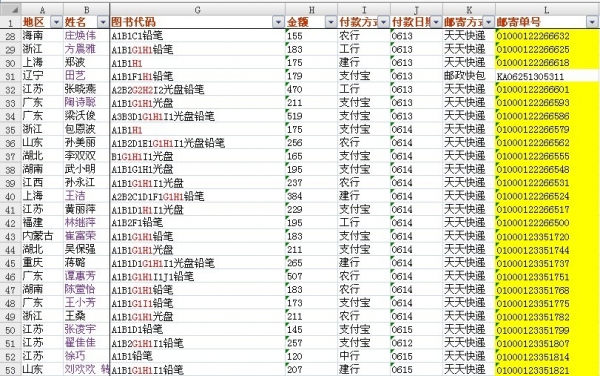Open the 付款日期 column filter dropdown
This screenshot has width=600, height=376.
pos(436,22)
